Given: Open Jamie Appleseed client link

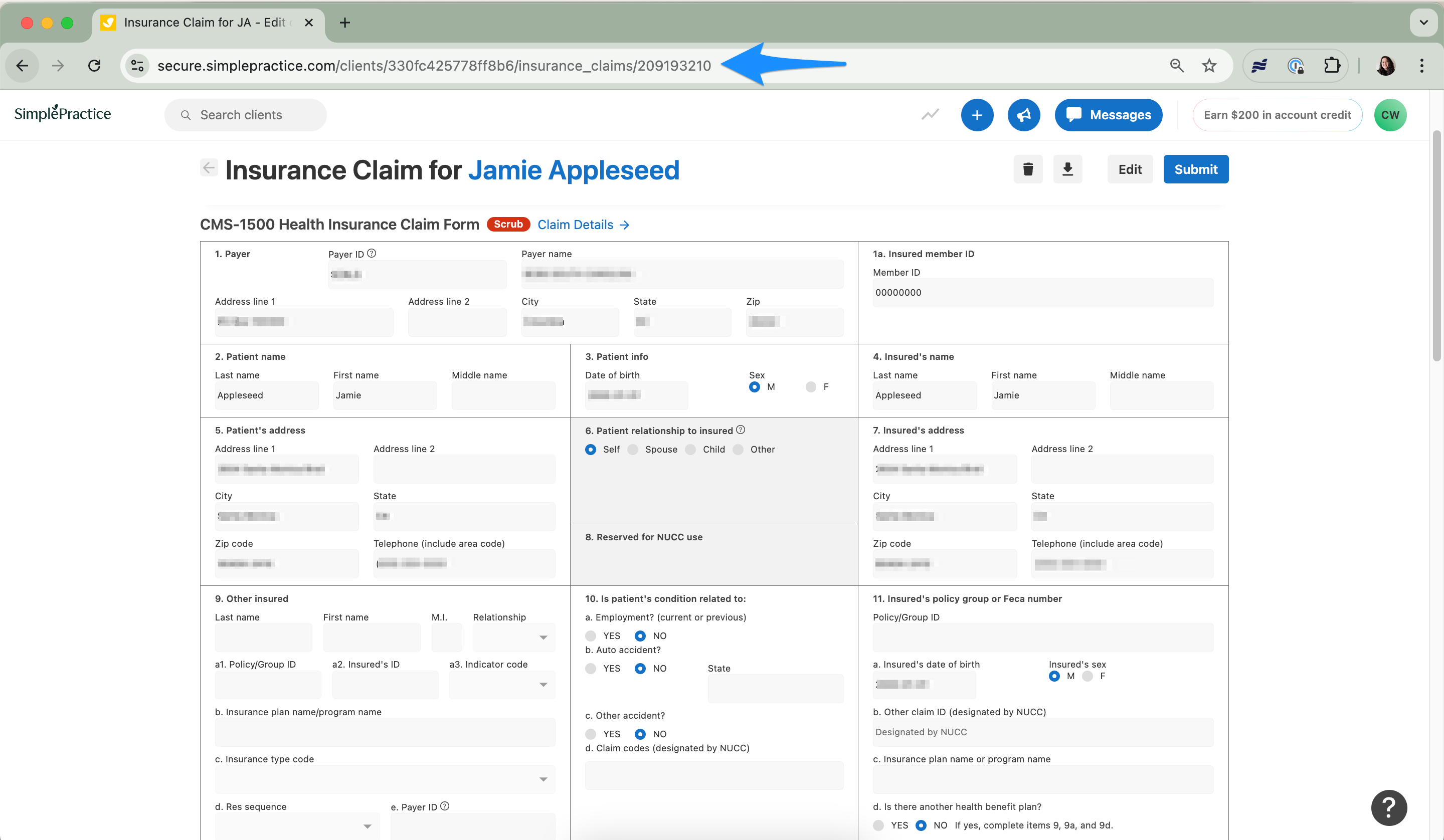Looking at the screenshot, I should [x=574, y=170].
